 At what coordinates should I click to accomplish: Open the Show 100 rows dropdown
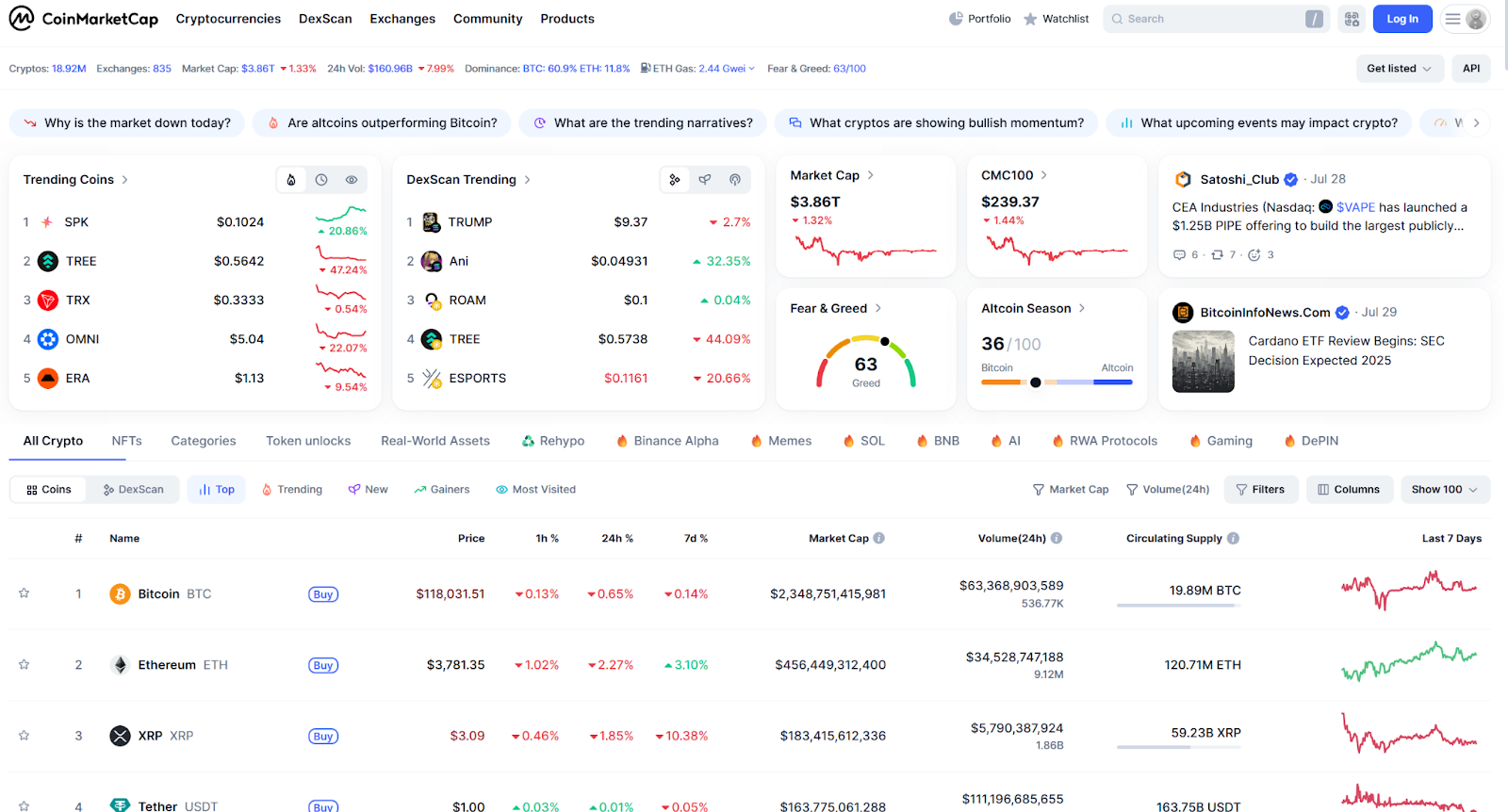point(1445,490)
